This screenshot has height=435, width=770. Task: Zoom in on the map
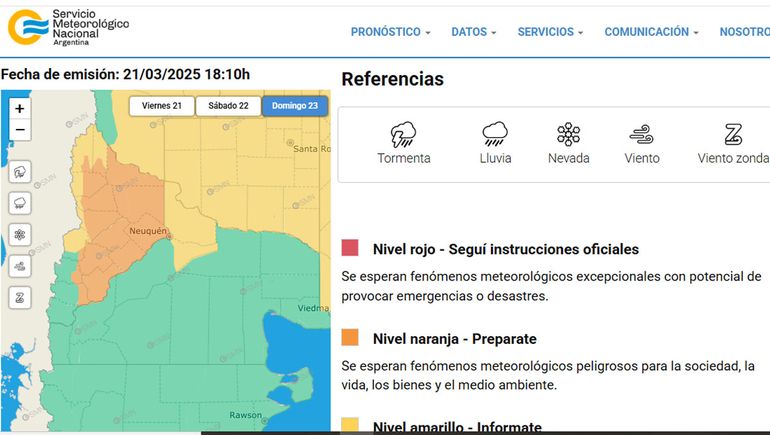tap(20, 108)
